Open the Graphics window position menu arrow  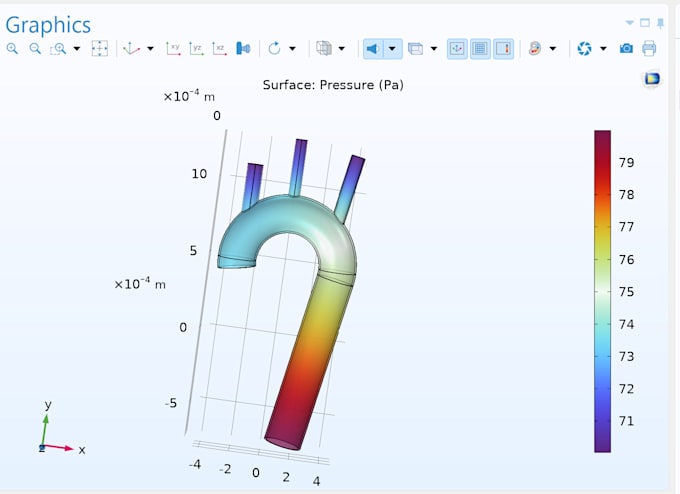630,23
